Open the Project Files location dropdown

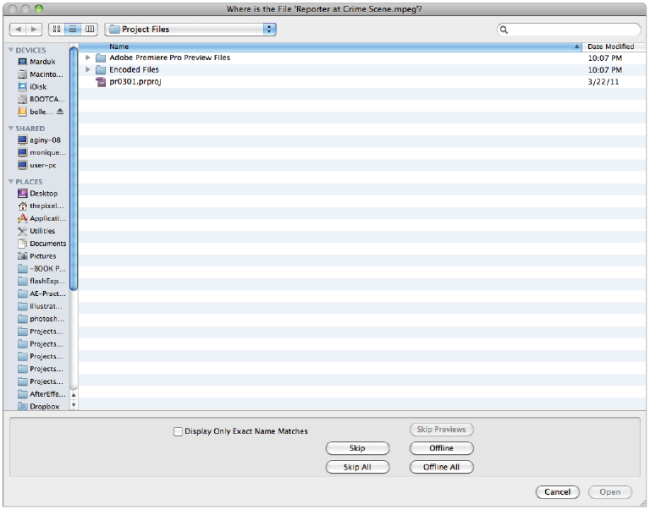[190, 30]
